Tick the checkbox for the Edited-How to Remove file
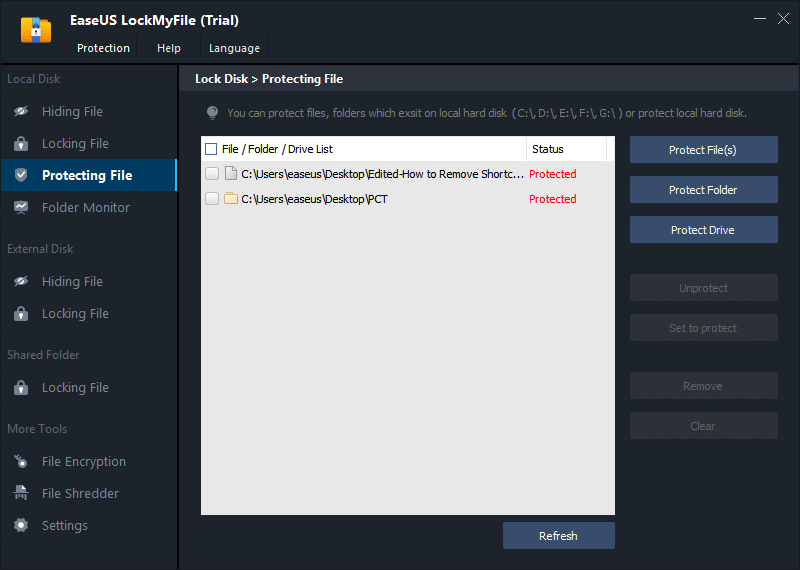800x570 pixels. [212, 174]
